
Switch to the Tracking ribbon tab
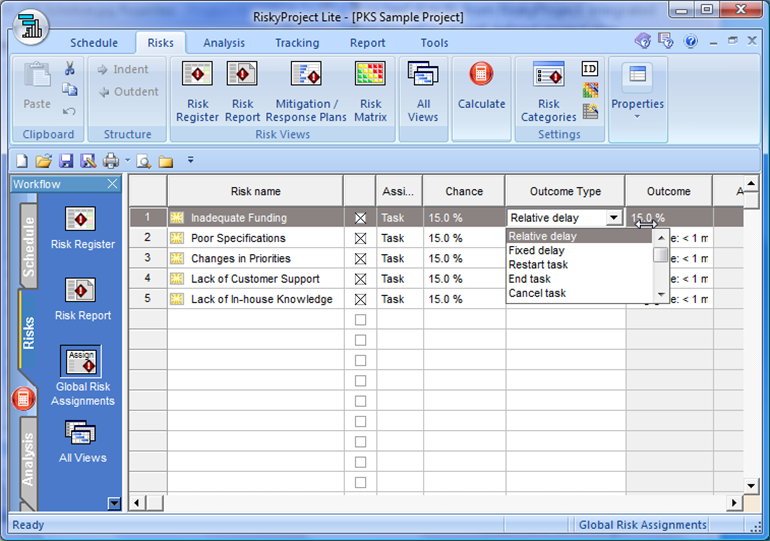[297, 43]
